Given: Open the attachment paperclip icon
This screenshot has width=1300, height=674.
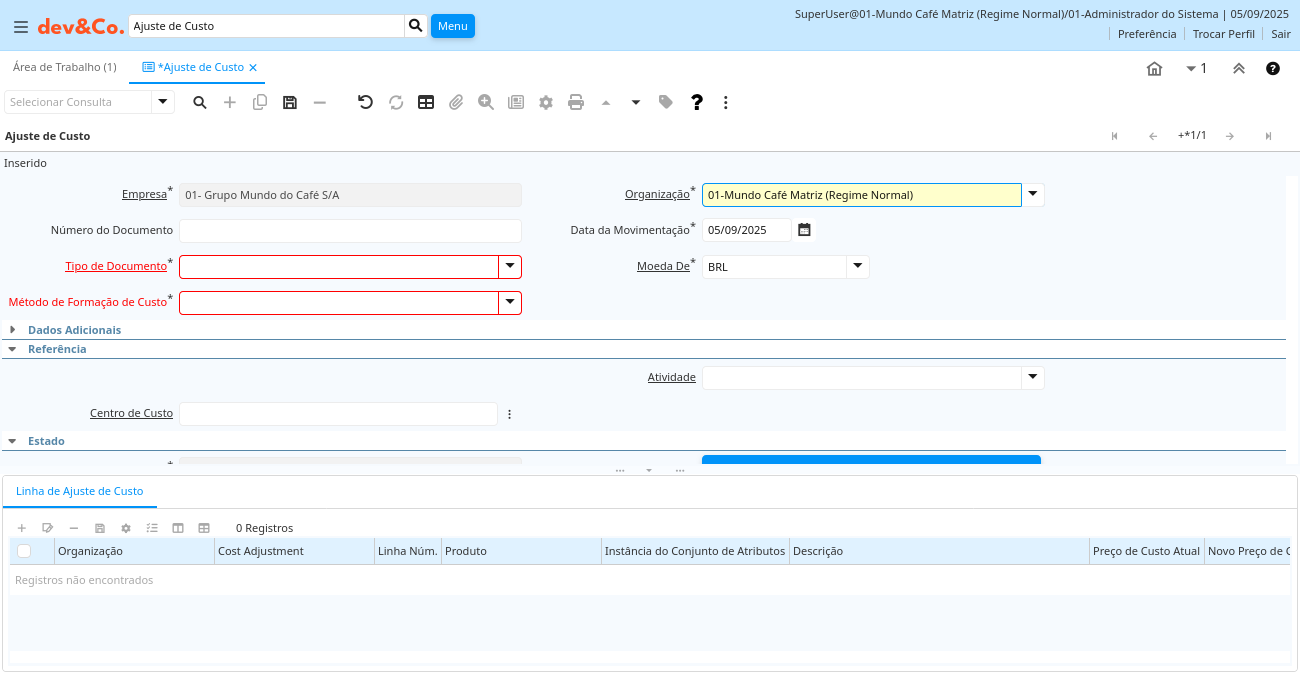Looking at the screenshot, I should [456, 102].
